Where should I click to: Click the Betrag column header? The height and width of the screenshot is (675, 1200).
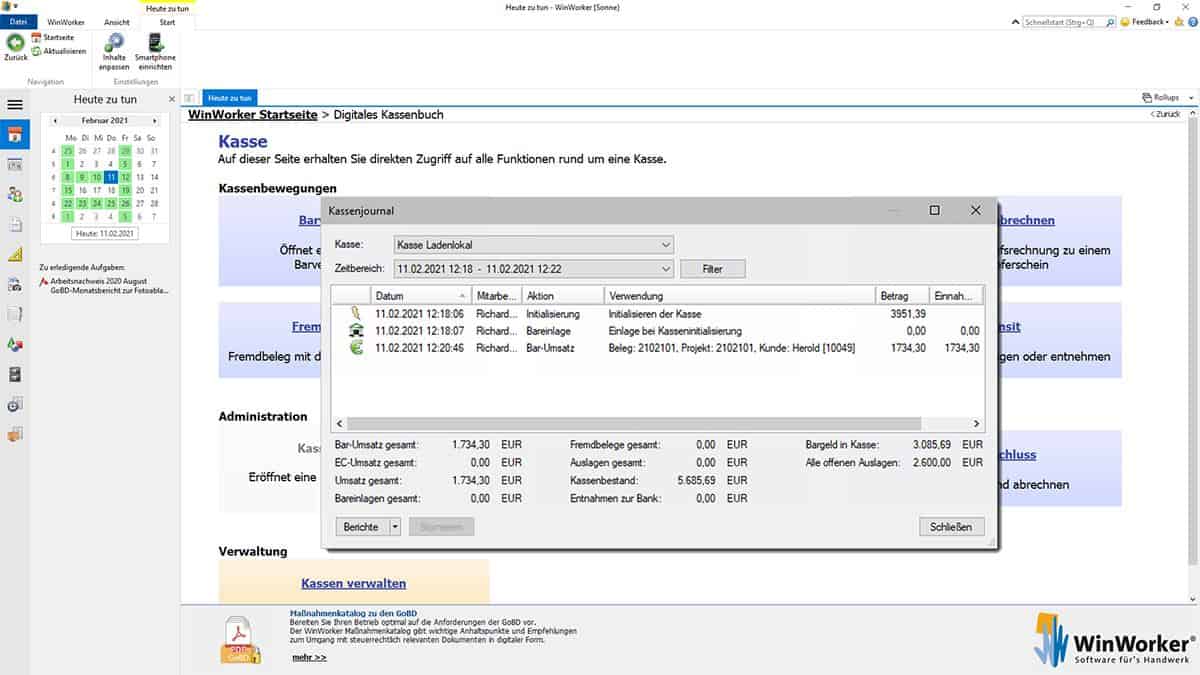coord(902,296)
